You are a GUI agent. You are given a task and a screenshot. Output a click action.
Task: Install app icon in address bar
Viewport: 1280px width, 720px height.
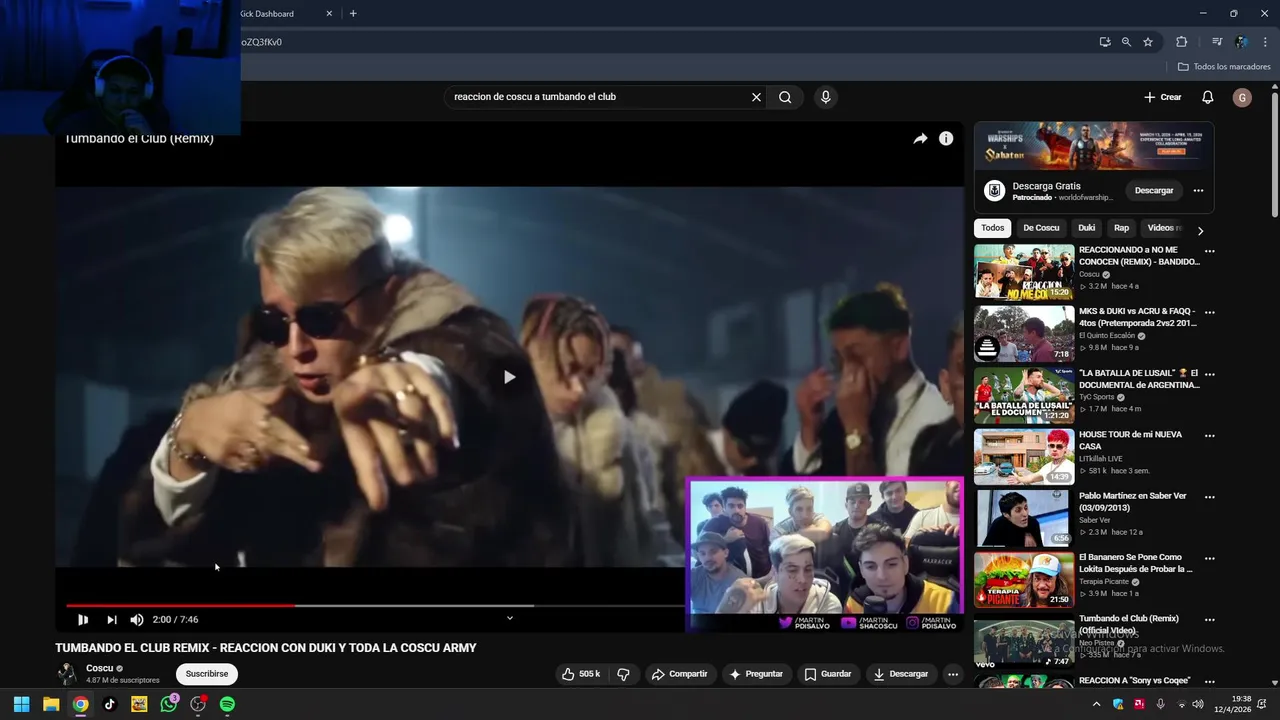pos(1104,42)
